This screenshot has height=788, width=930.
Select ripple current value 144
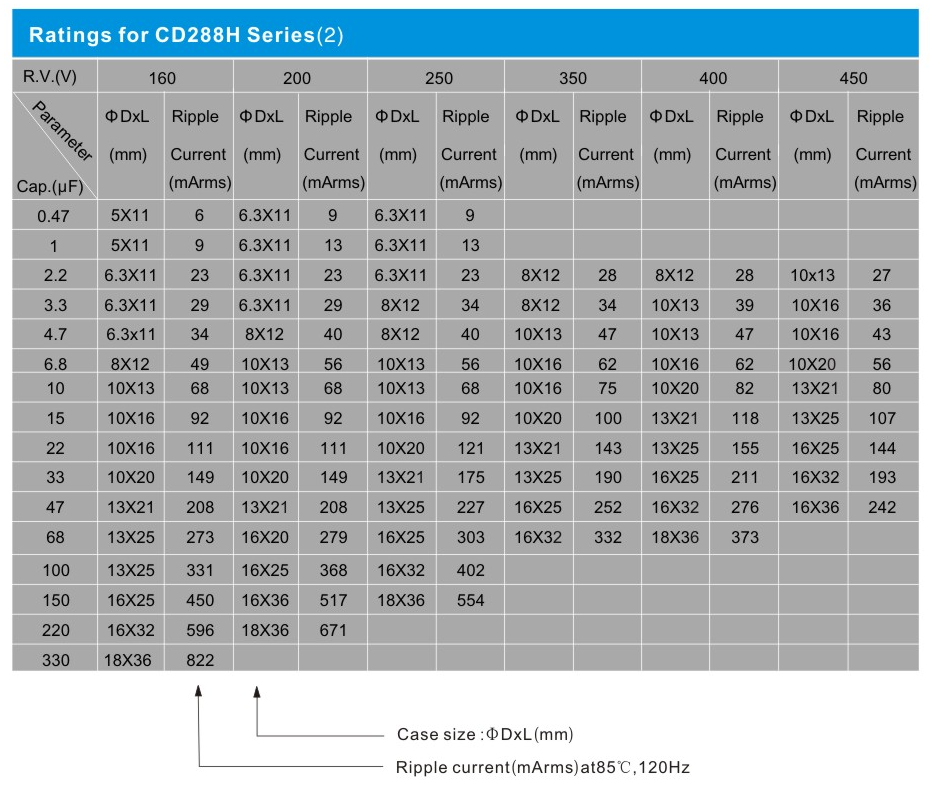pos(882,449)
